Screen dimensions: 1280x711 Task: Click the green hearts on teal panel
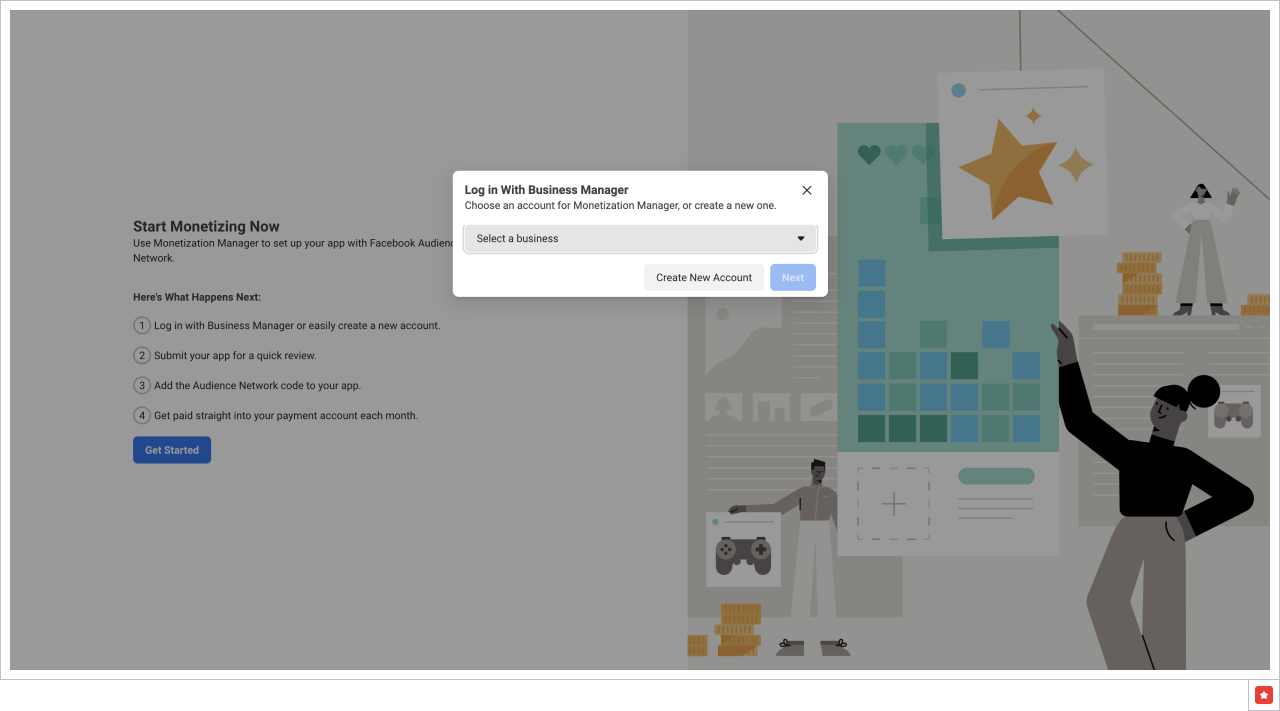896,154
